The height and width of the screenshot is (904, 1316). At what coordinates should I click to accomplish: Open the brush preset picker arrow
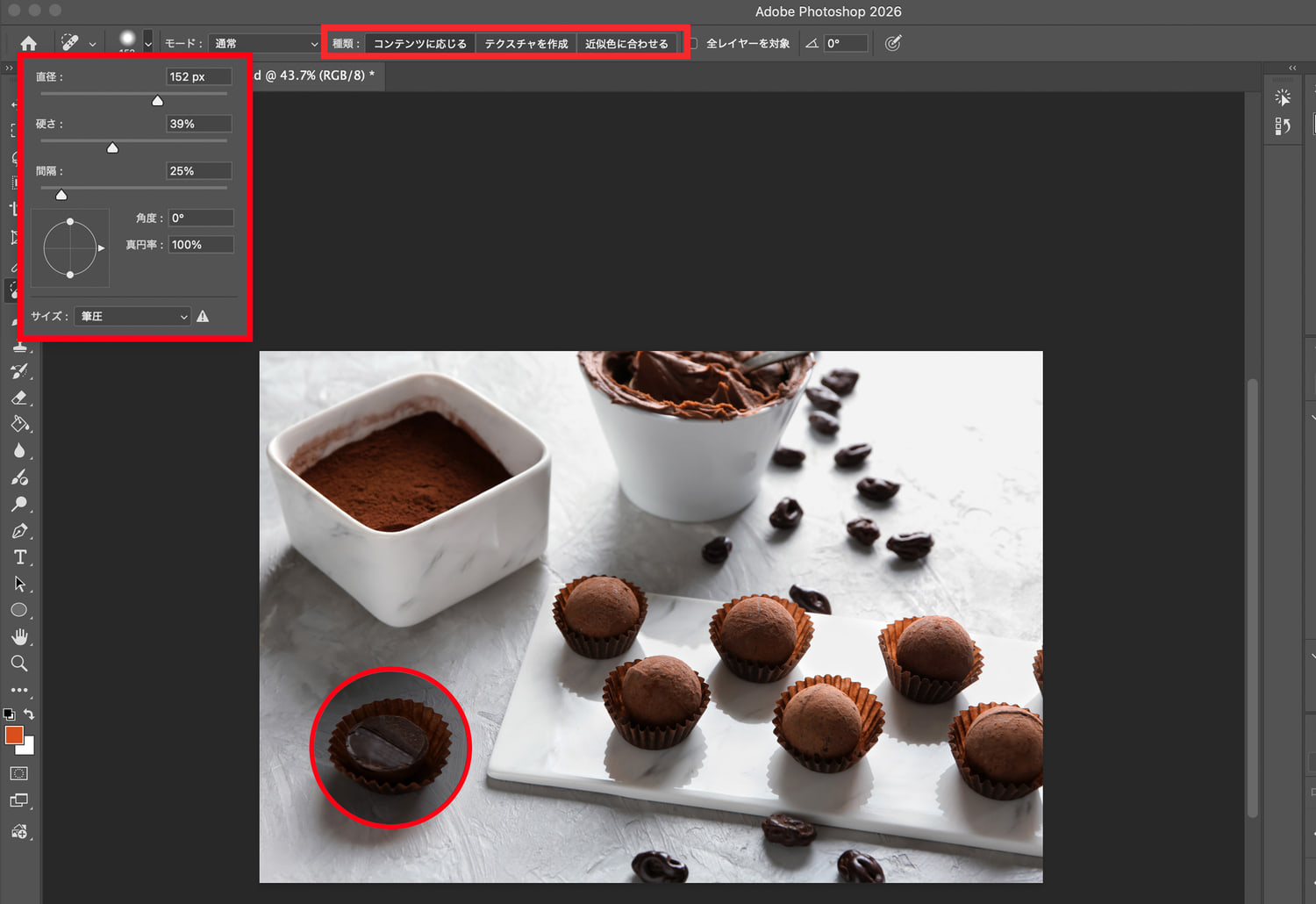(147, 43)
